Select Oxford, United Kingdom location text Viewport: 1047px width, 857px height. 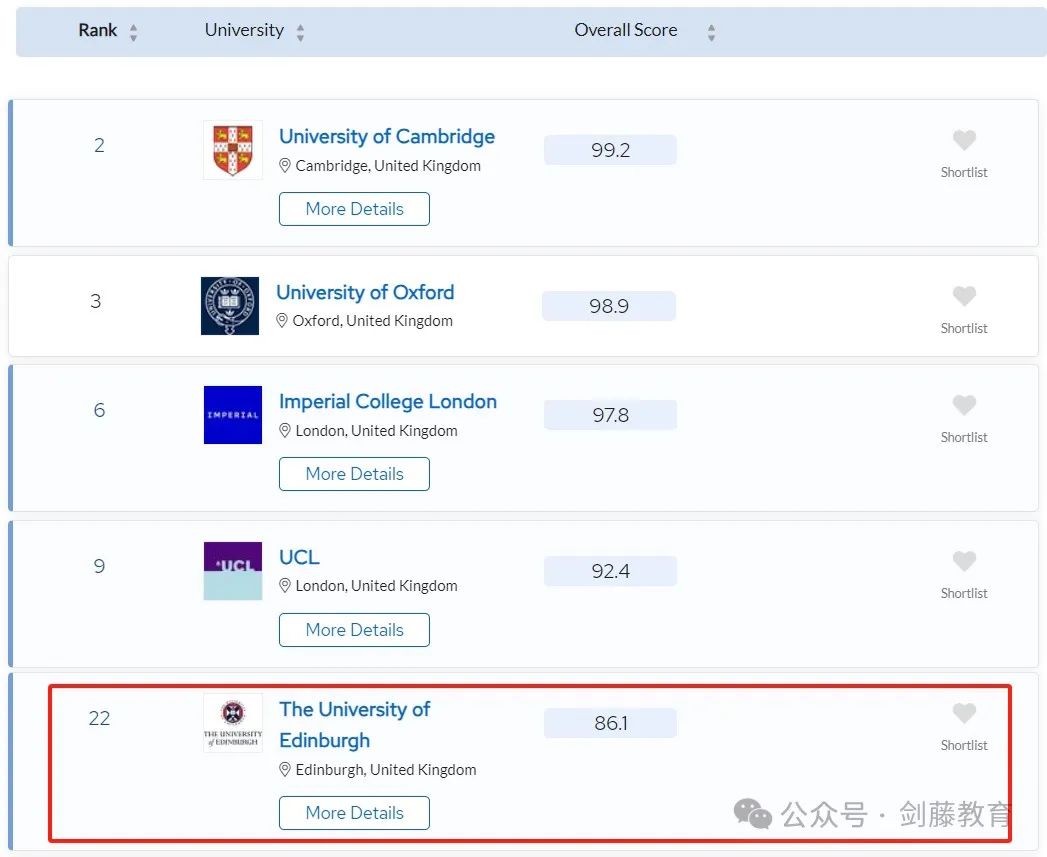click(373, 321)
